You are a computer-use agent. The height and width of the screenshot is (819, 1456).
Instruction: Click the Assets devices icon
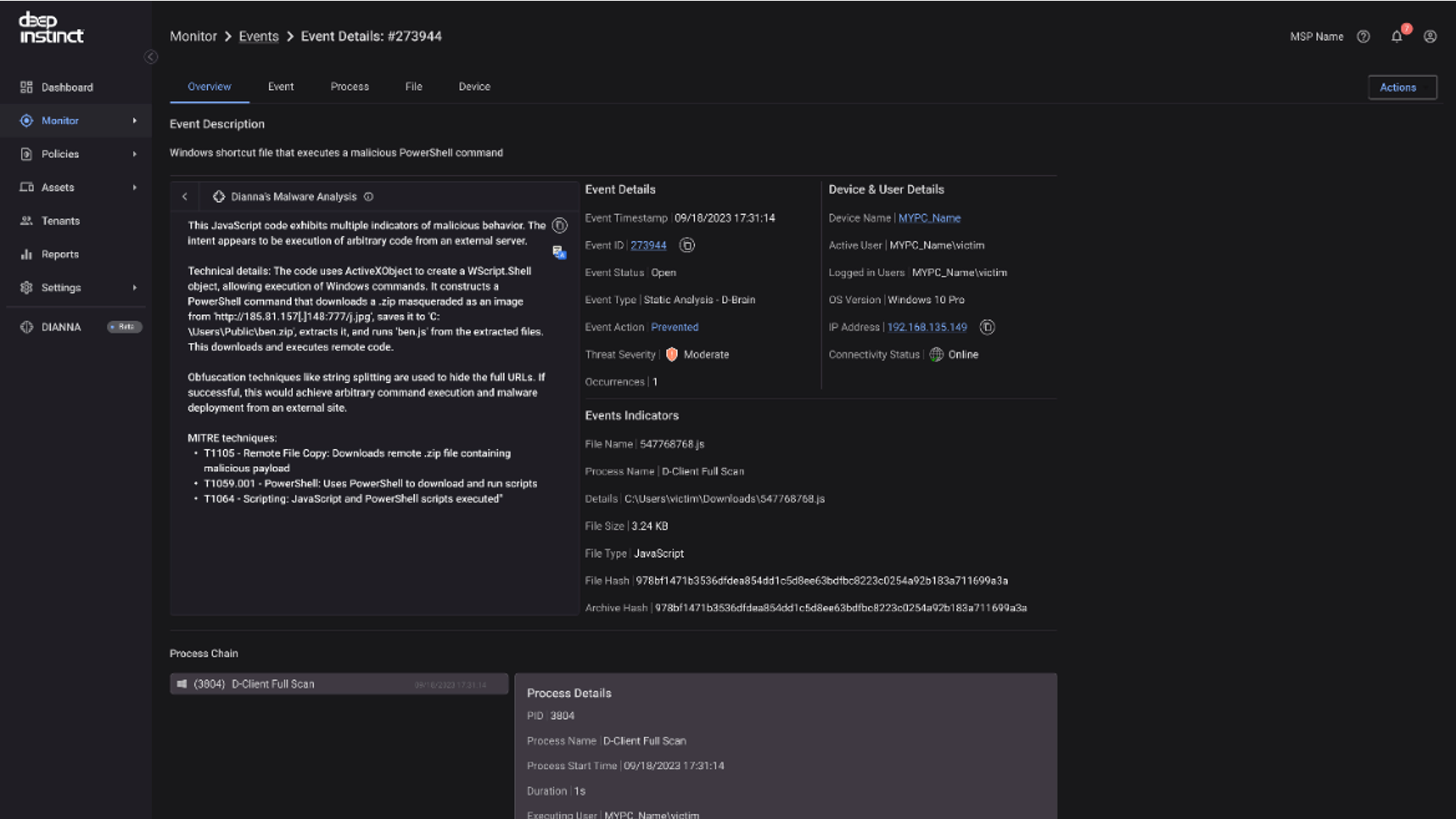coord(26,187)
